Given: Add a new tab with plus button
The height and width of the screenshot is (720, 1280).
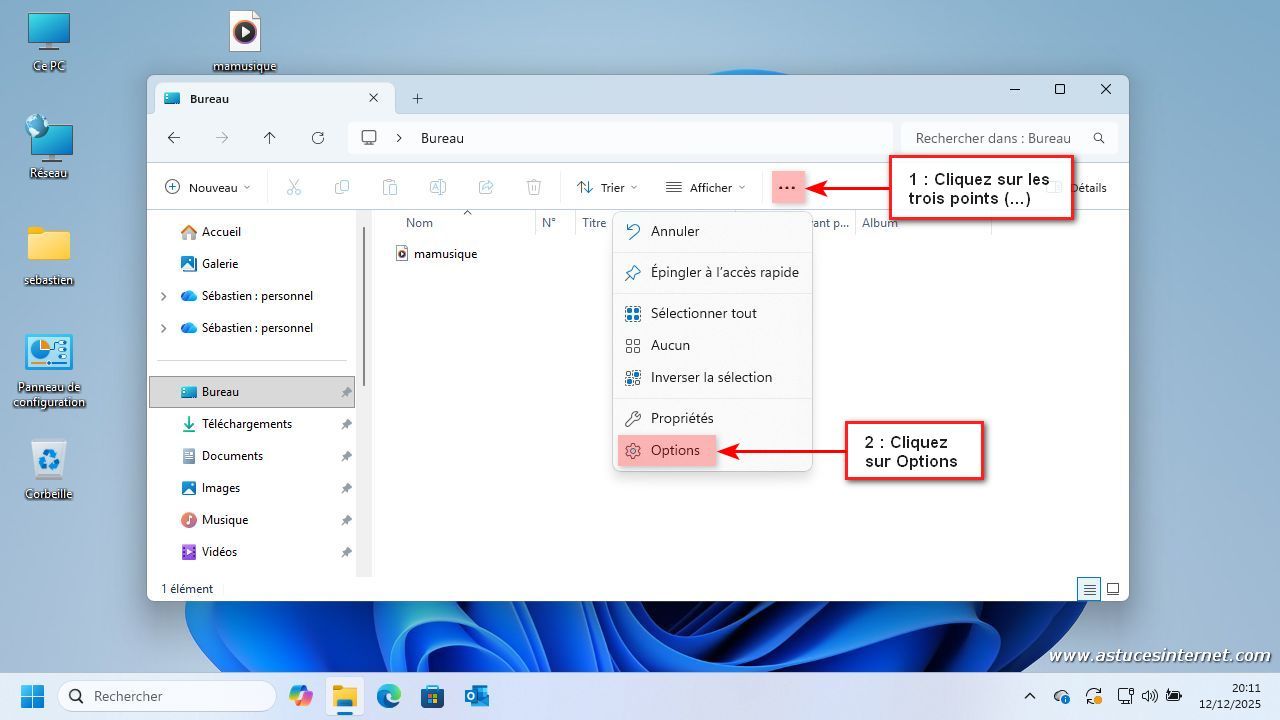Looking at the screenshot, I should [417, 98].
